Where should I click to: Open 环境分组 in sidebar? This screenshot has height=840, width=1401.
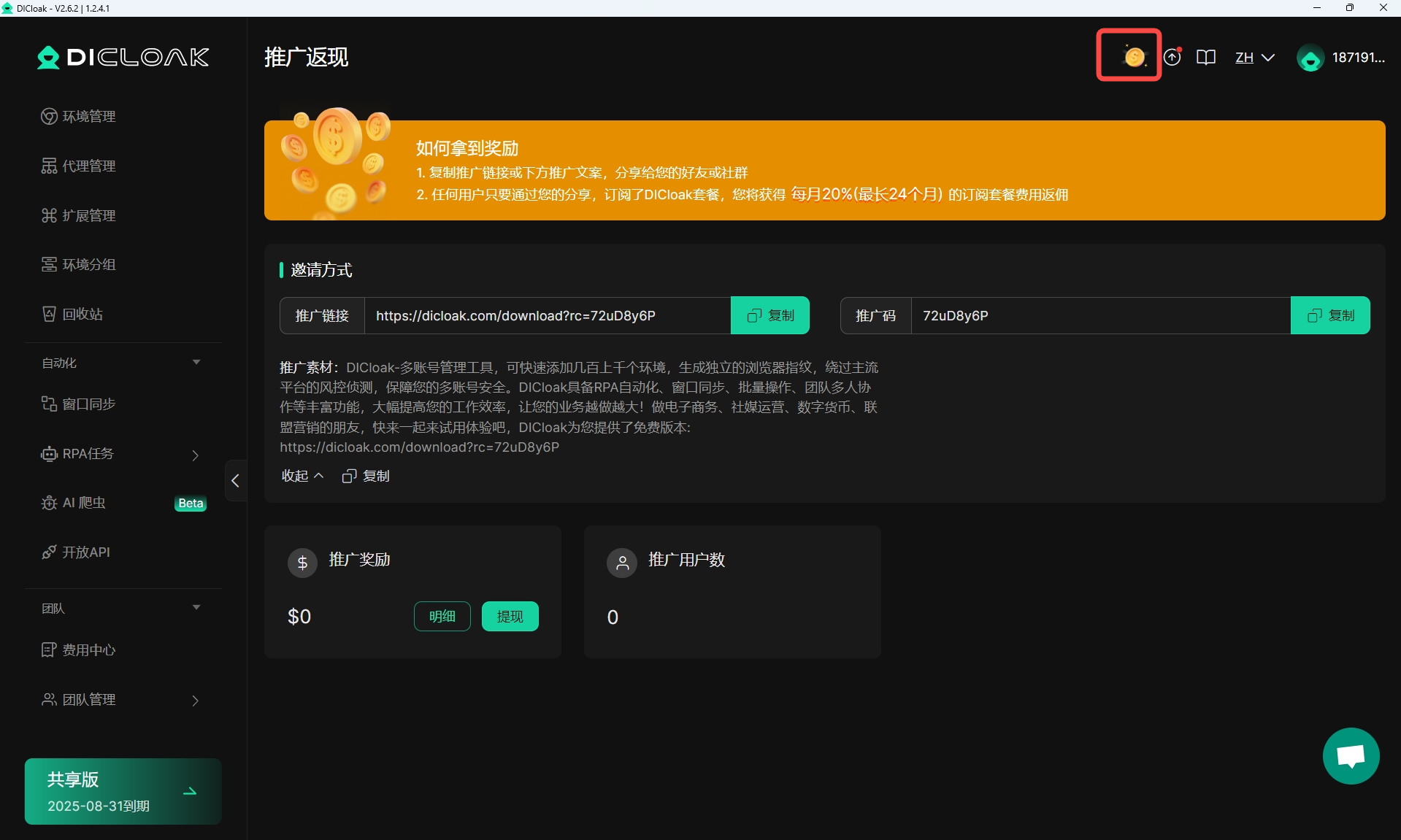[88, 264]
